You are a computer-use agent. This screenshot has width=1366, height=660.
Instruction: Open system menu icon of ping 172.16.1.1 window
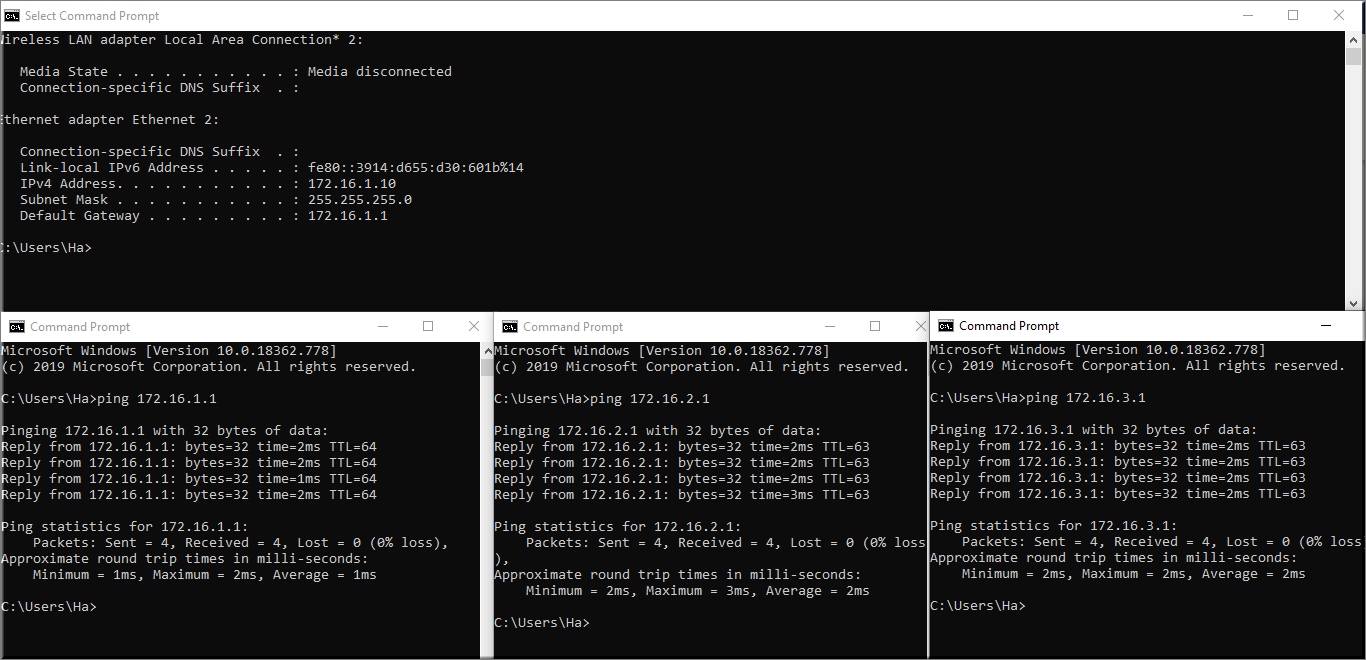point(17,327)
